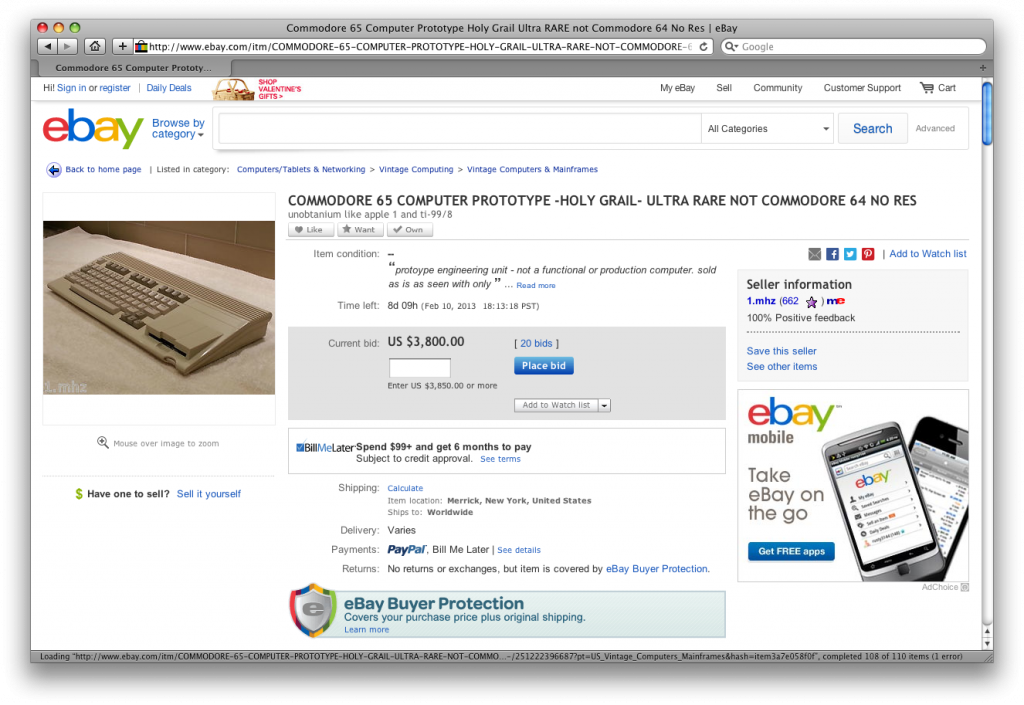Screen dimensions: 1024x705
Task: Toggle the Like button on the listing
Action: pos(311,230)
